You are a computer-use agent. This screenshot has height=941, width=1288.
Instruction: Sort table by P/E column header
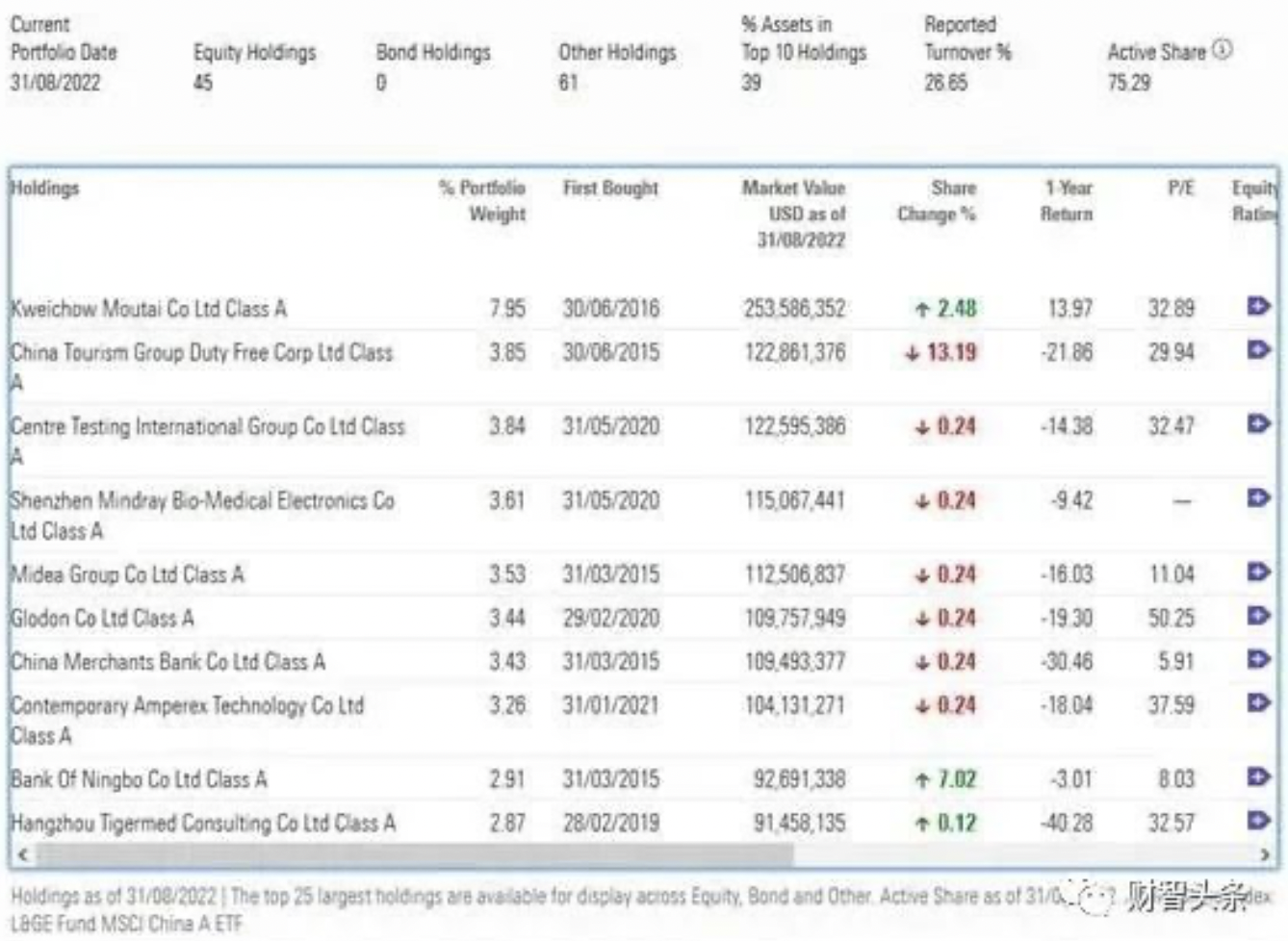(x=1180, y=189)
